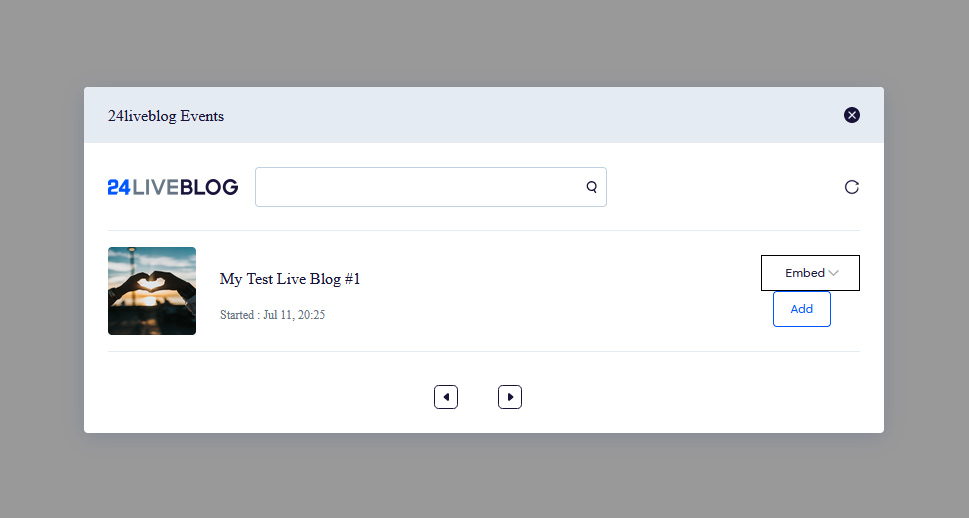Click the Started Jul 11, 20:25 text
This screenshot has width=969, height=518.
click(273, 315)
